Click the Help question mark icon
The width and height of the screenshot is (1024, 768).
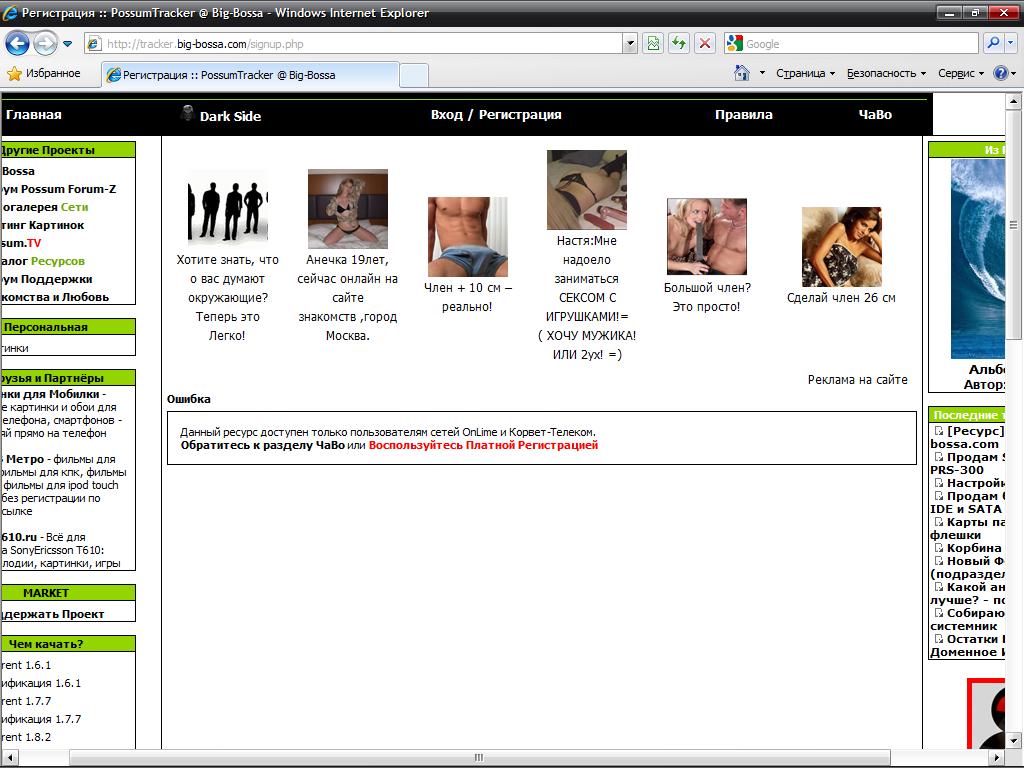[1000, 73]
